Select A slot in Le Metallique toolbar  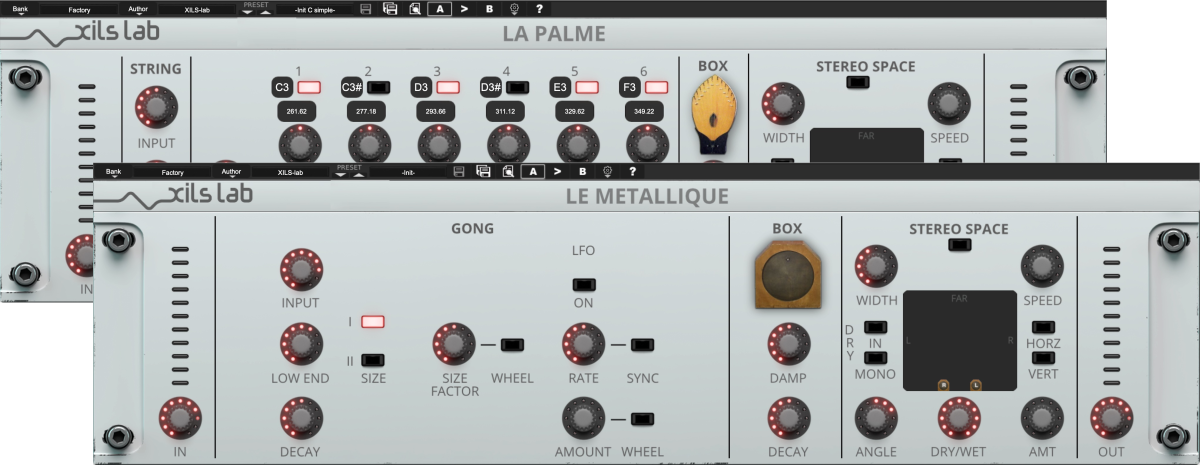532,171
